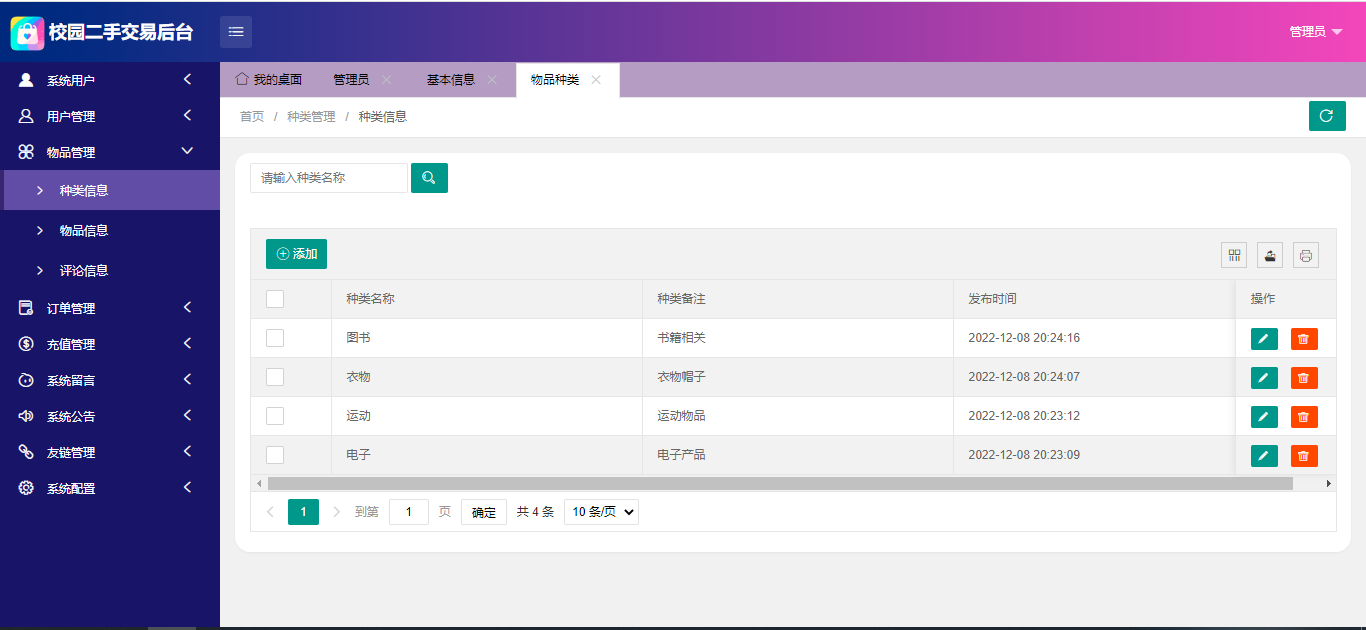This screenshot has width=1366, height=630.
Task: Close the 基本信息 tab
Action: 492,80
